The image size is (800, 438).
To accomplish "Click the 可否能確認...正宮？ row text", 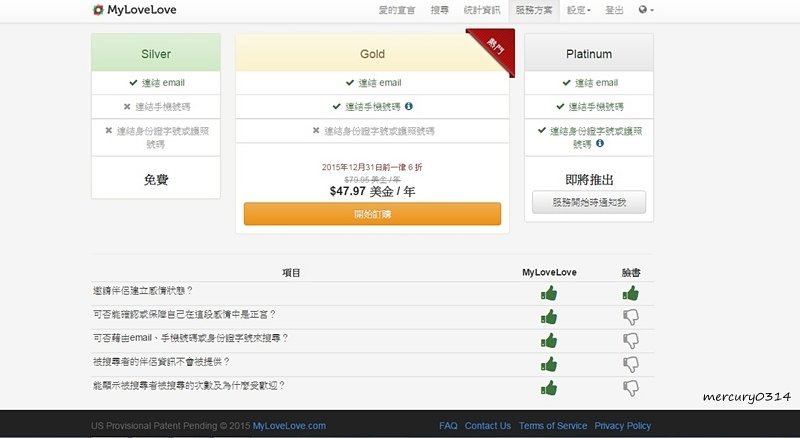I will [x=184, y=314].
